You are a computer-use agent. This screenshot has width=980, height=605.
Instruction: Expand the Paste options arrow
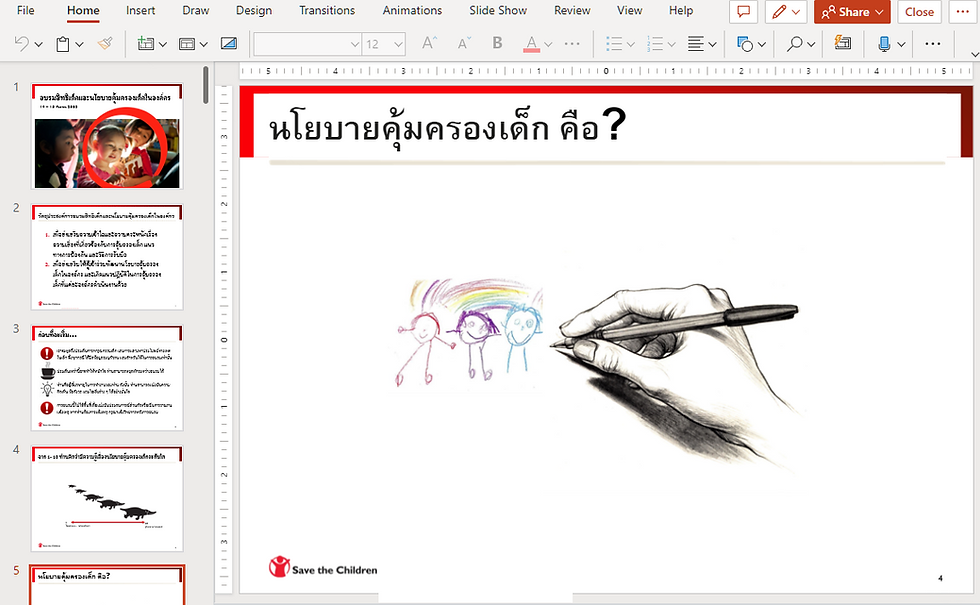79,44
